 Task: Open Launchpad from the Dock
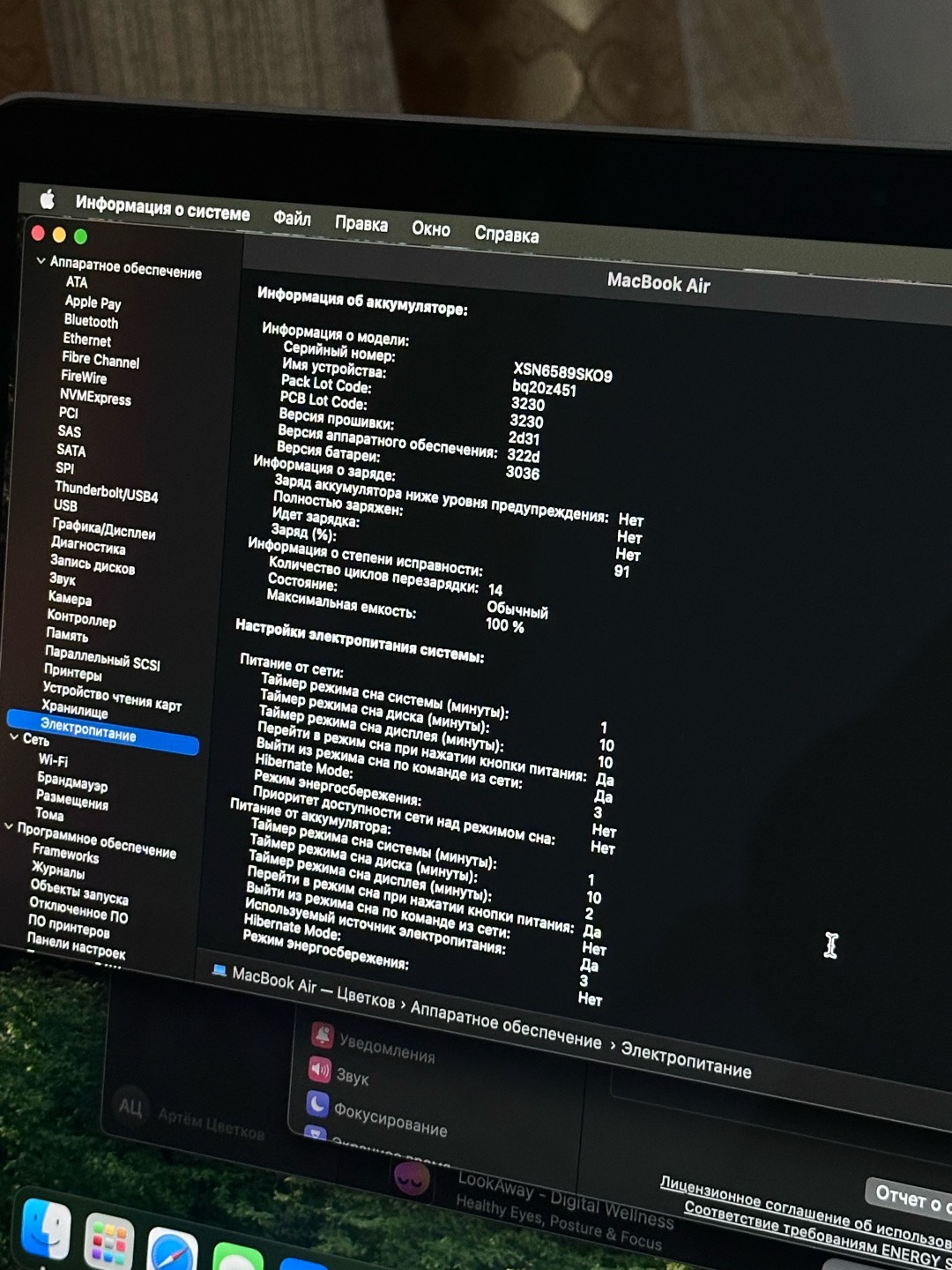click(x=108, y=1242)
